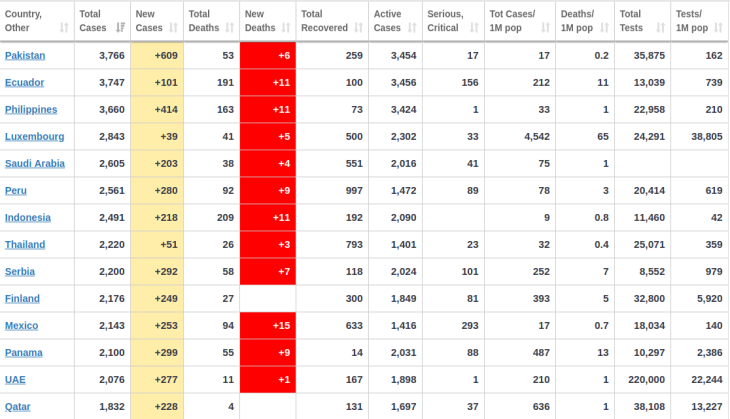
Task: Click the Total Cases column header label
Action: [93, 21]
